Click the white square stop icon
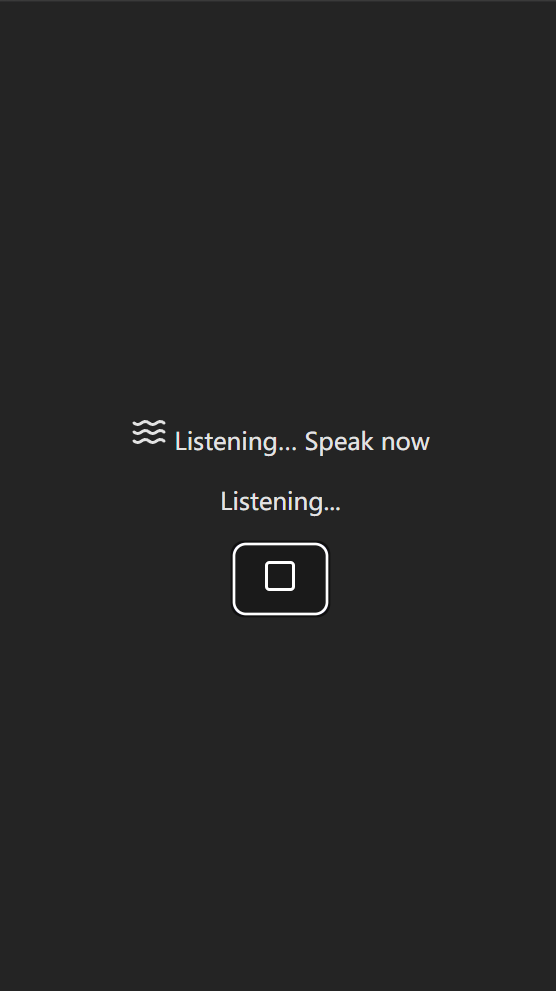 [x=280, y=576]
